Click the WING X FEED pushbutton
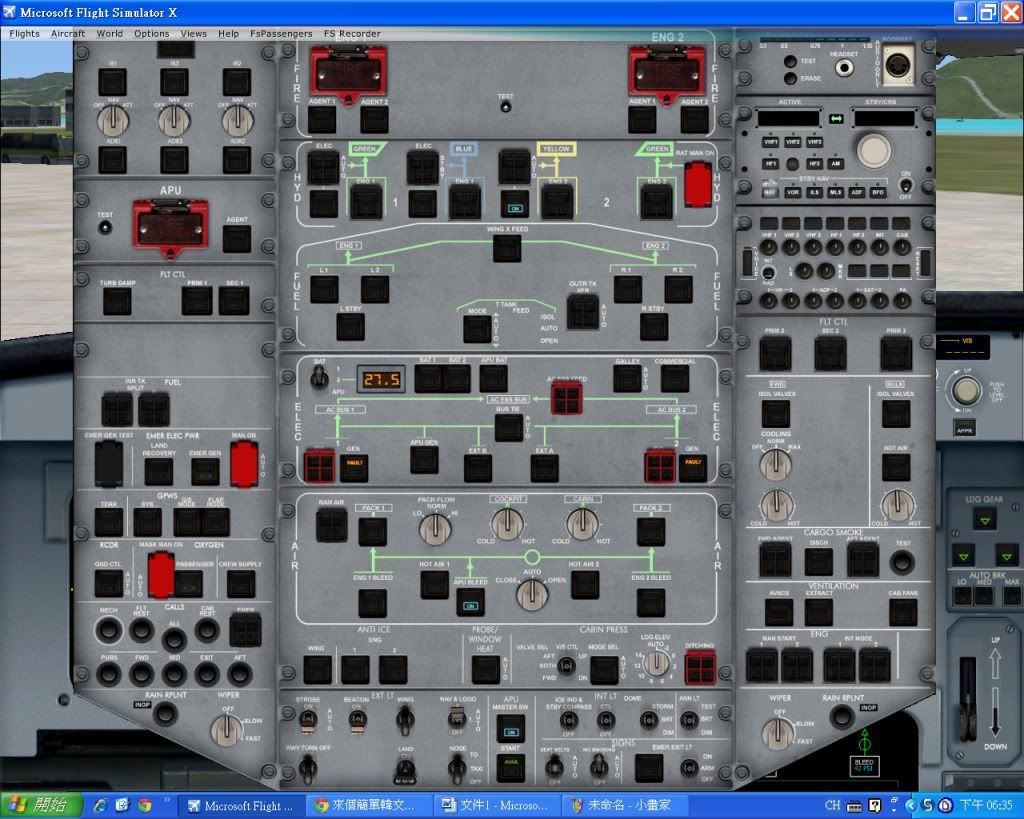This screenshot has height=819, width=1024. [x=507, y=248]
